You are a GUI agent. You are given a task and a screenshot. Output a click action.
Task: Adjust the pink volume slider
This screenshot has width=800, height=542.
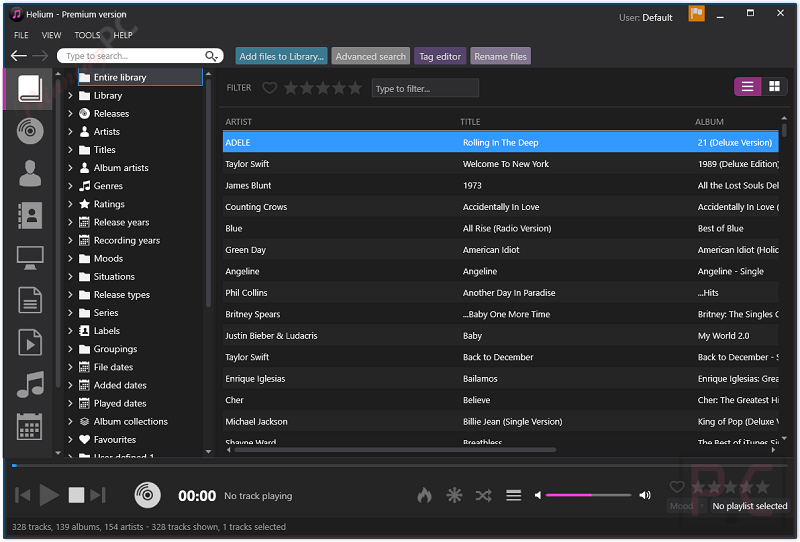point(588,495)
